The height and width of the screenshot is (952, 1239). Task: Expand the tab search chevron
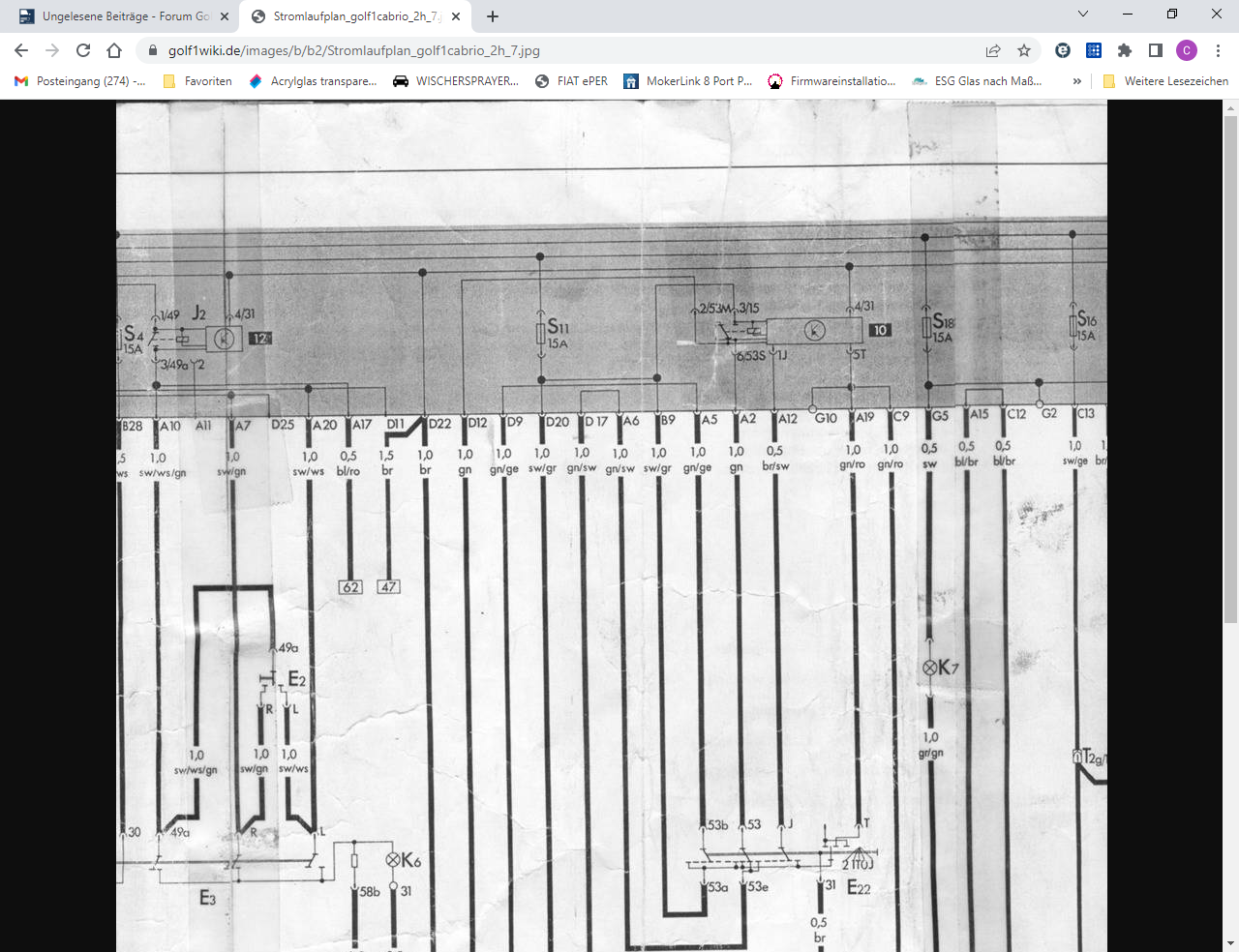[1083, 15]
